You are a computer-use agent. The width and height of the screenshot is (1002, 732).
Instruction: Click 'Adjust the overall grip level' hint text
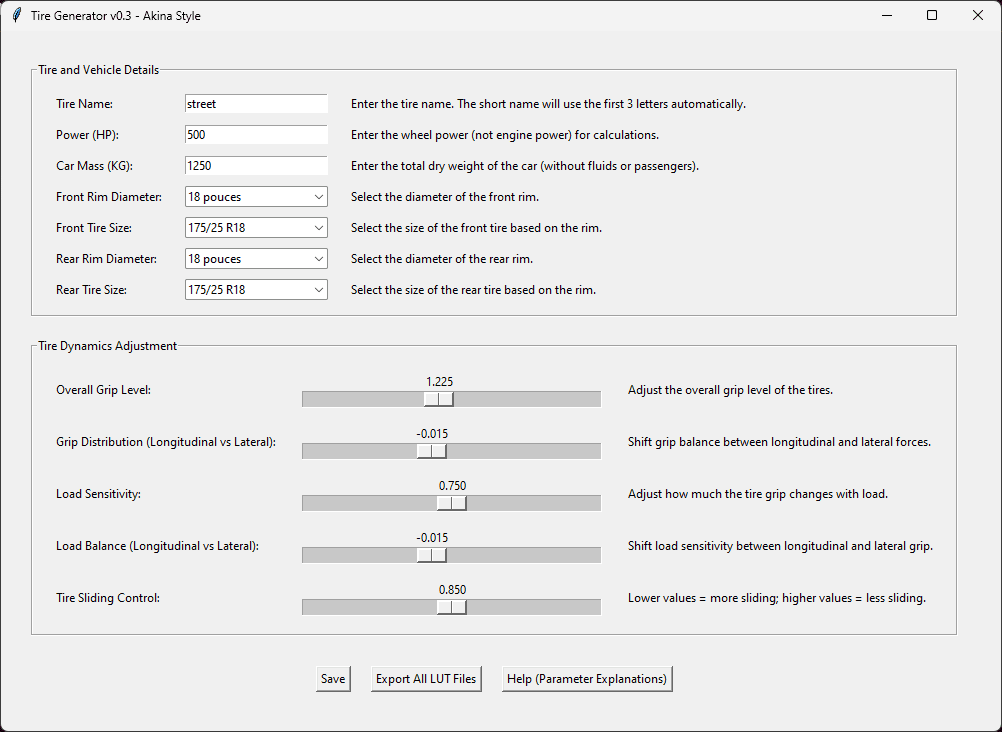[x=730, y=390]
